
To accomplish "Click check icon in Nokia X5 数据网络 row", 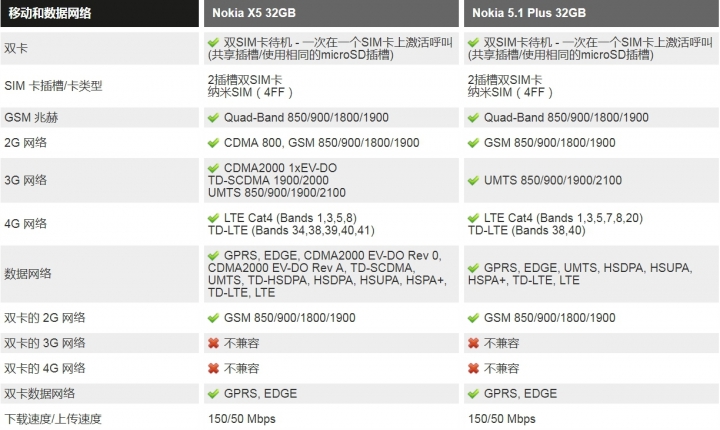I will coord(214,255).
